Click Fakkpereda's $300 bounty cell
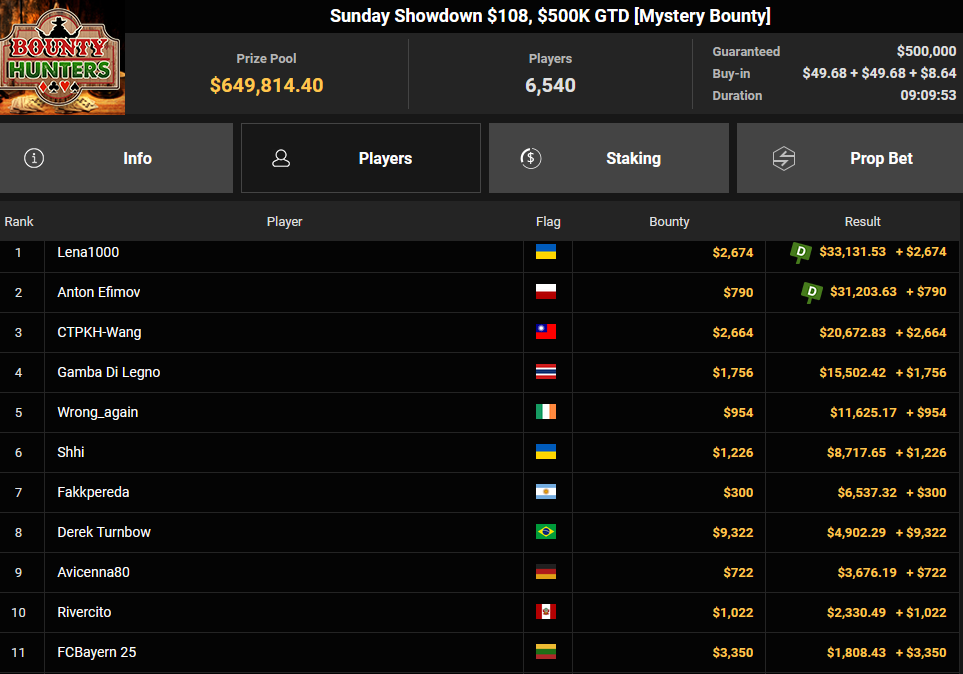The width and height of the screenshot is (963, 674). click(x=669, y=492)
